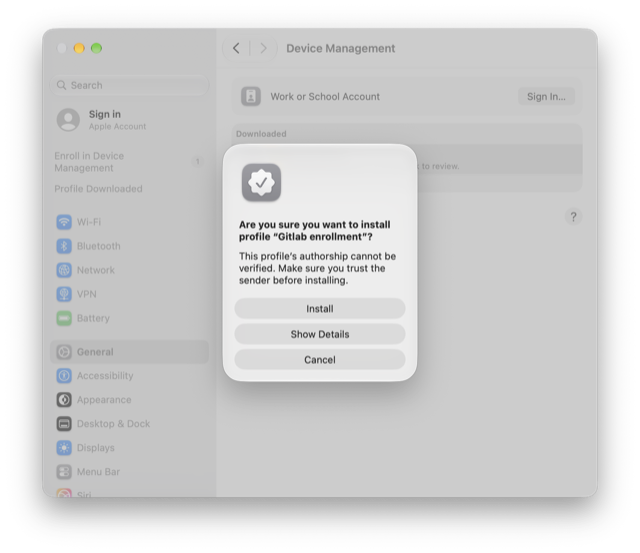Click the Accessibility icon

64,376
